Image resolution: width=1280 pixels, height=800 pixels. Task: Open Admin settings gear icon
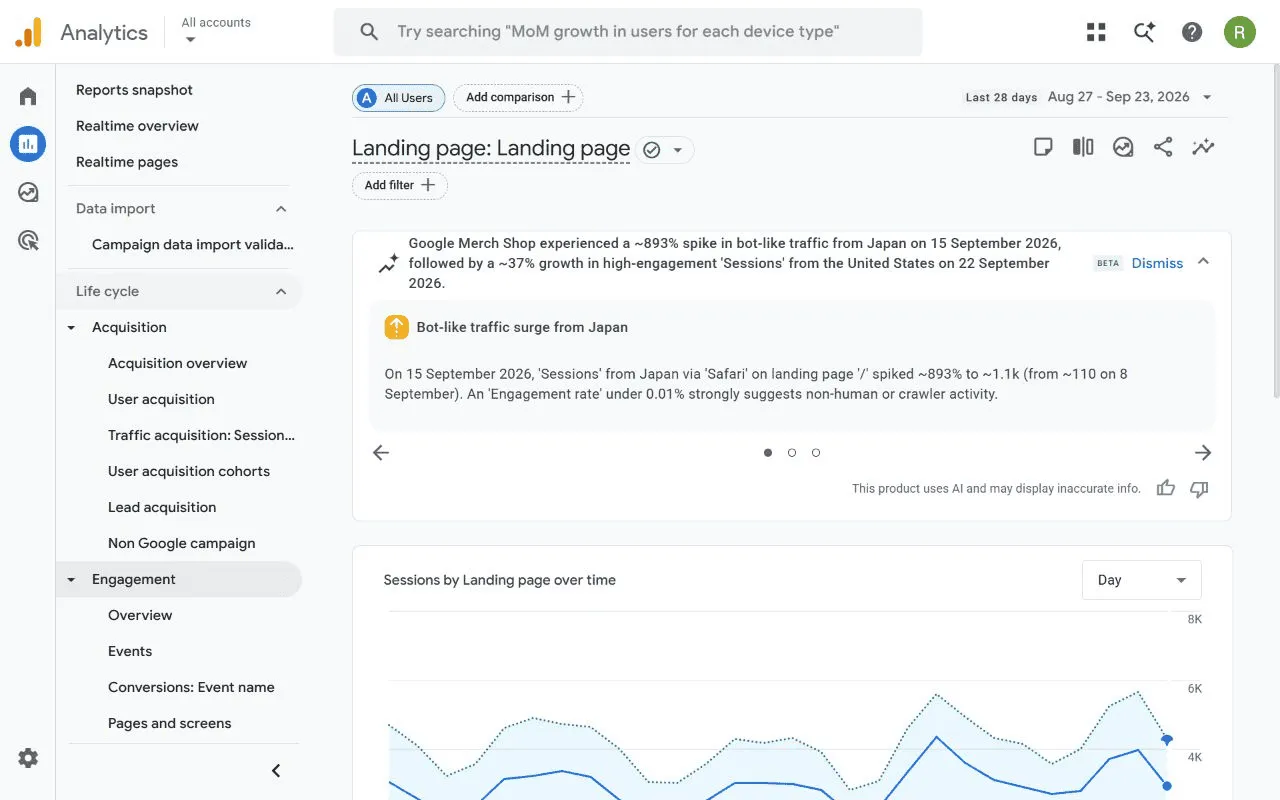(x=28, y=758)
